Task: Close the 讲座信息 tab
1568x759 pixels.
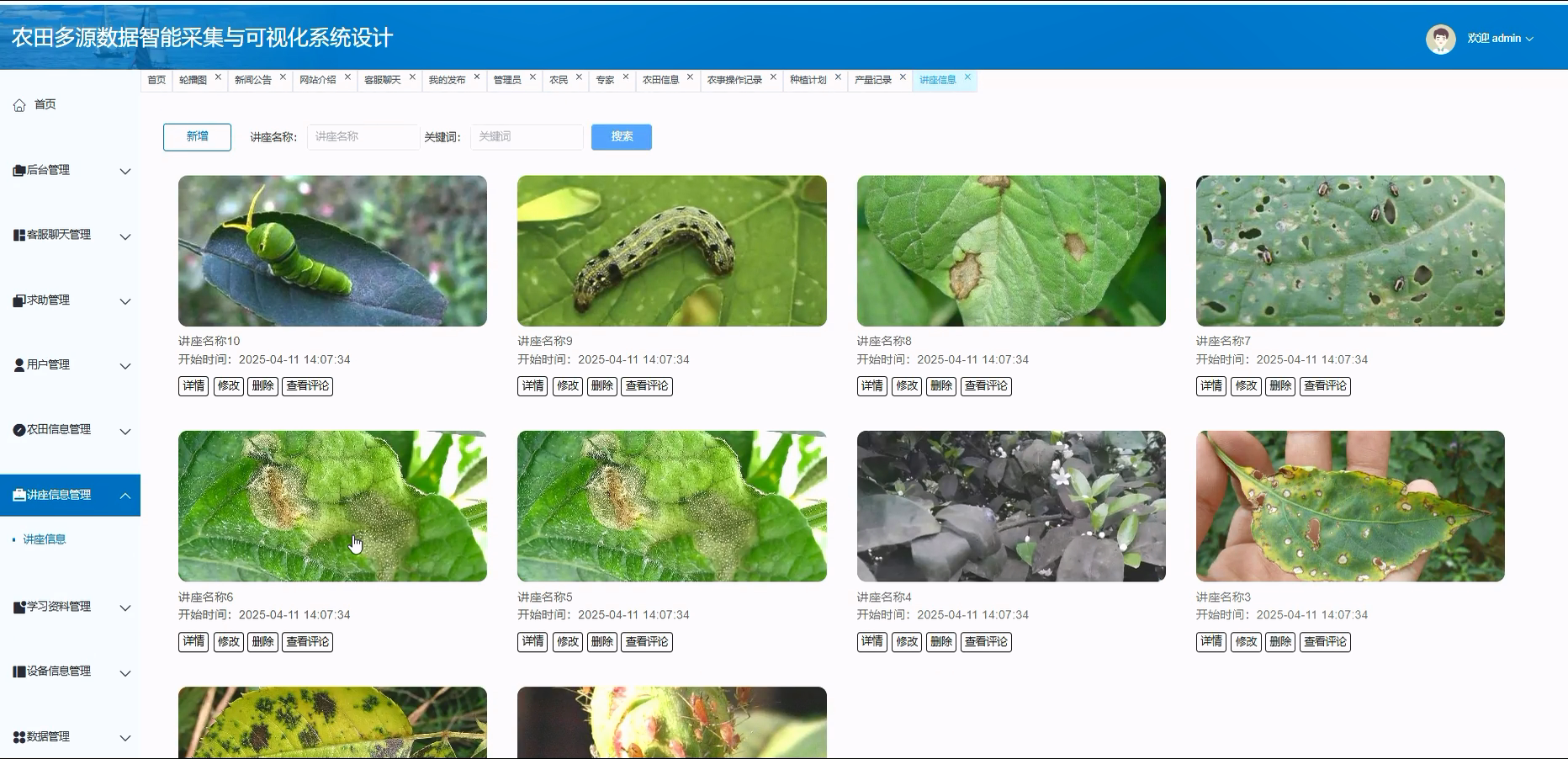Action: click(x=967, y=77)
